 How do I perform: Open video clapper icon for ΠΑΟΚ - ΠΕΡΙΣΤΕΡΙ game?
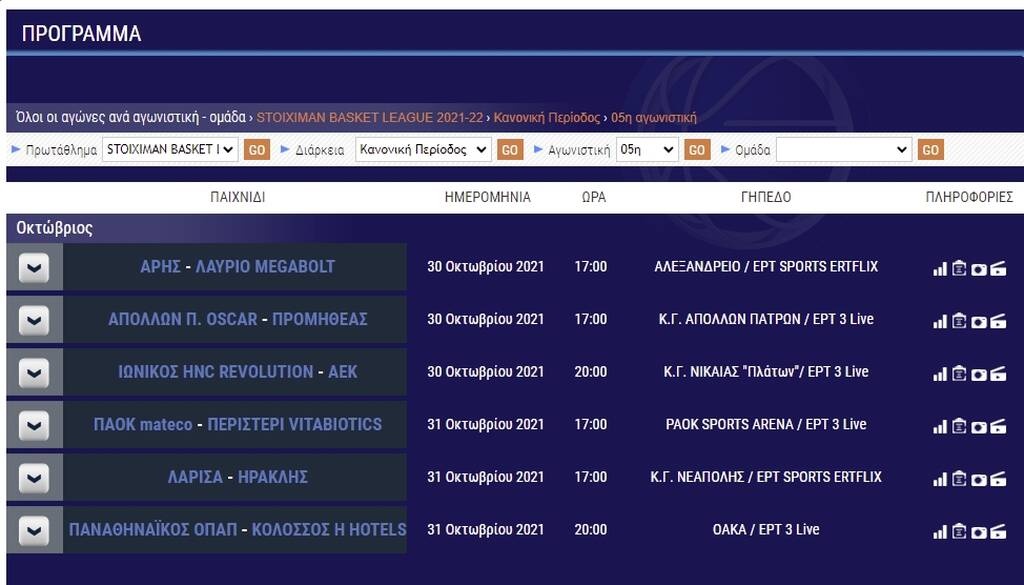click(998, 426)
